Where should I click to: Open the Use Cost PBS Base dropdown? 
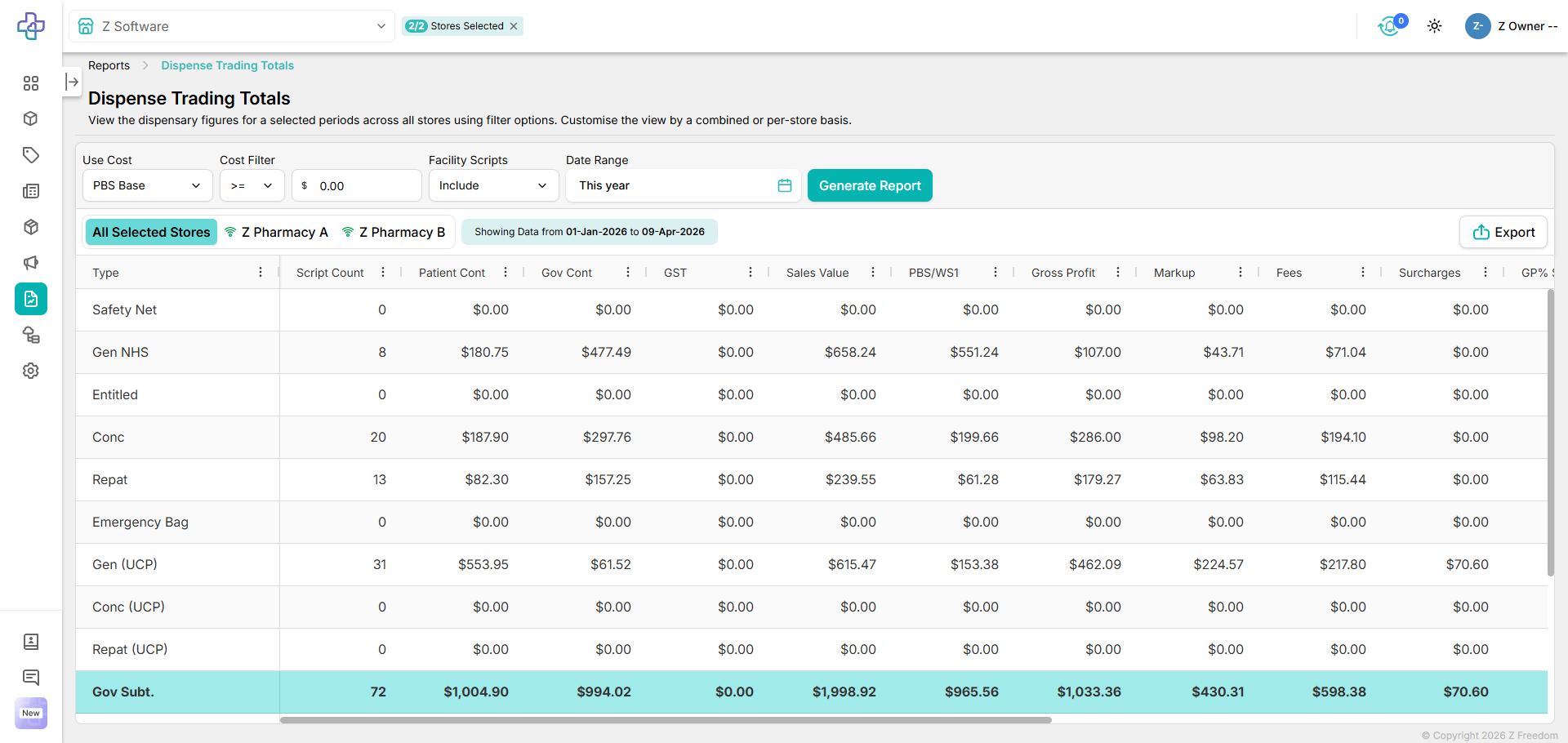coord(147,186)
